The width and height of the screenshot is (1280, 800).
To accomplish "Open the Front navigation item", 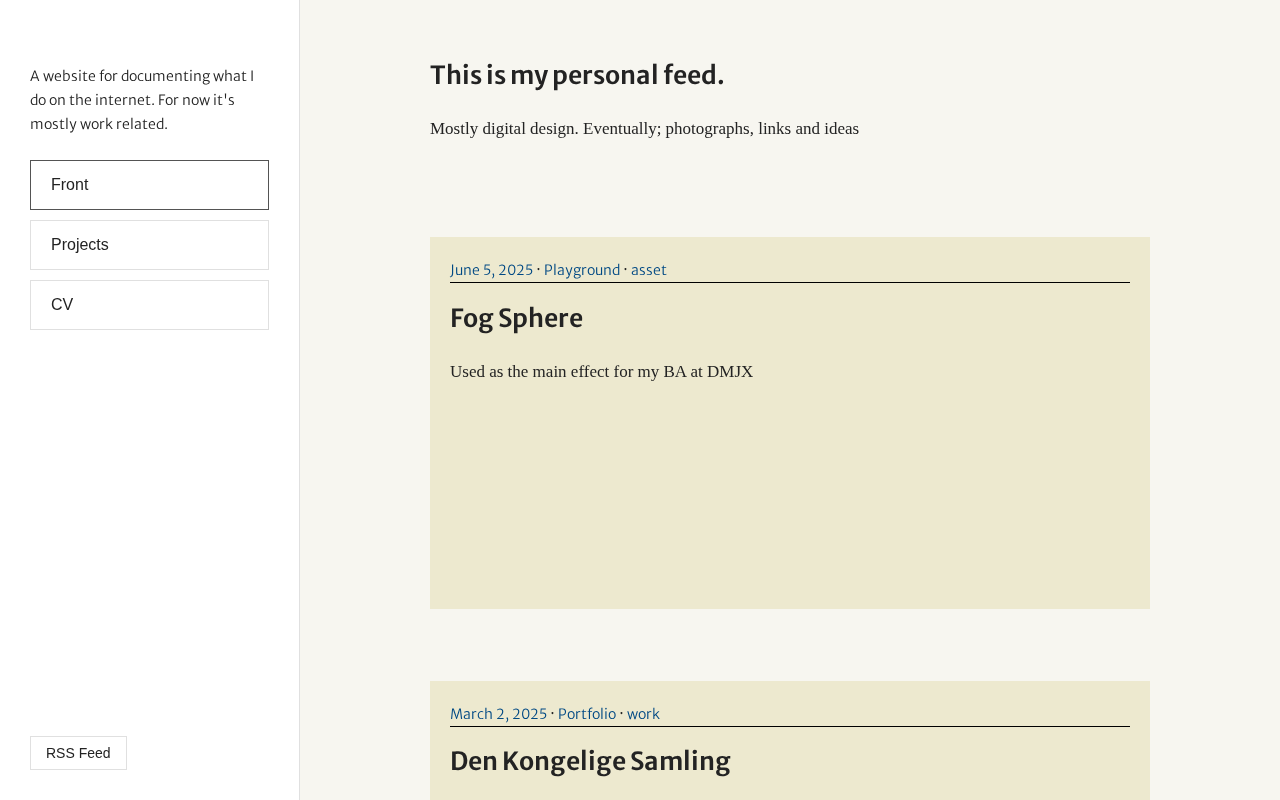I will pos(149,185).
